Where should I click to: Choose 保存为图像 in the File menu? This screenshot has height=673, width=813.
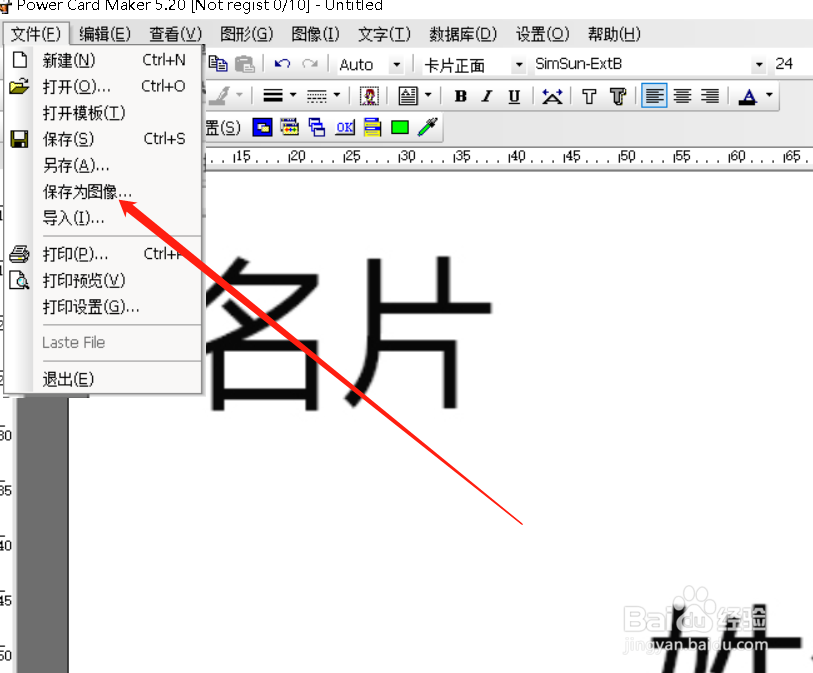click(86, 192)
